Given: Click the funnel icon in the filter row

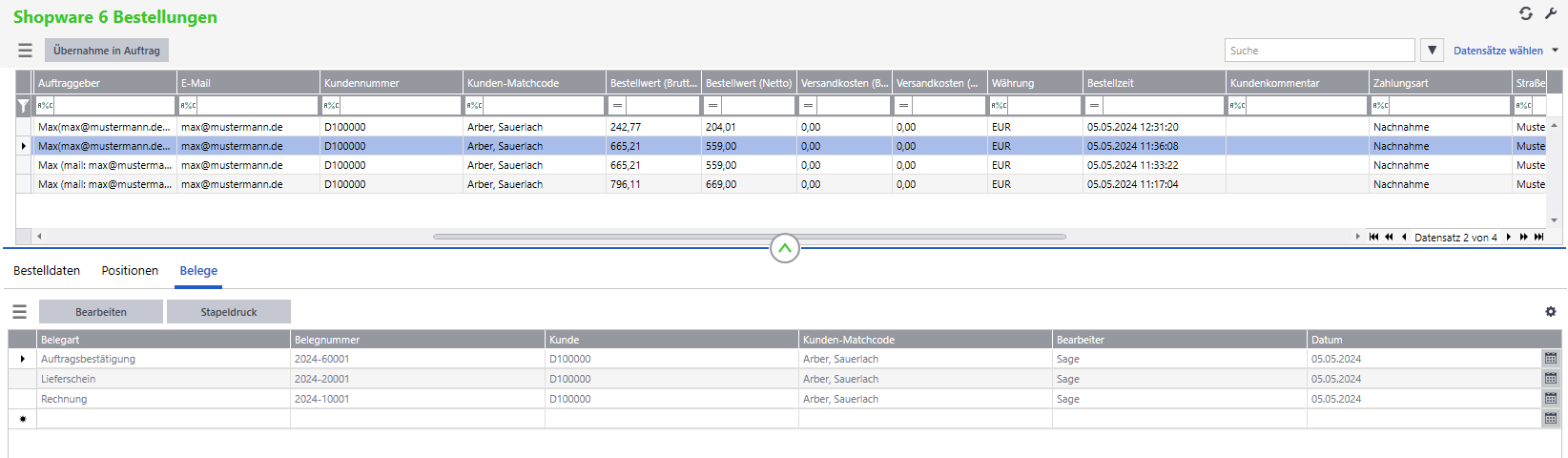Looking at the screenshot, I should click(x=24, y=106).
